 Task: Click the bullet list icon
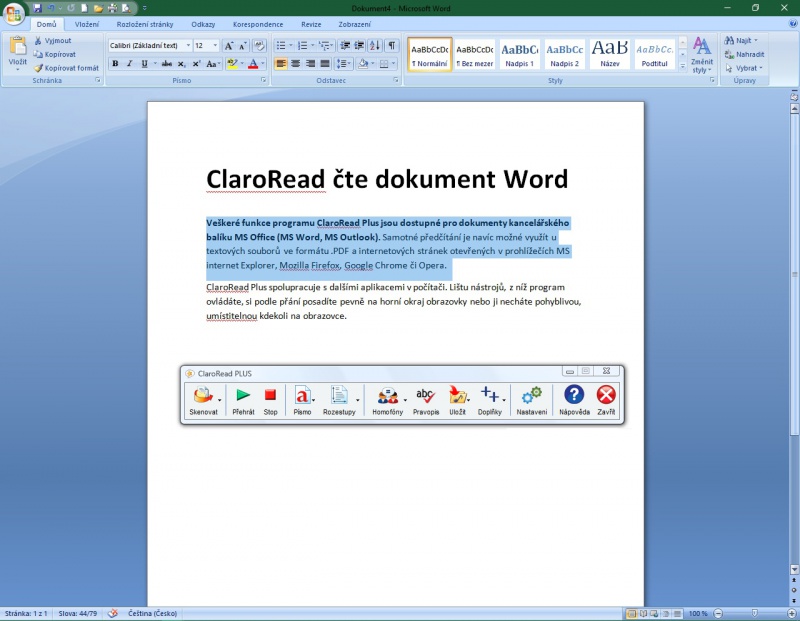(x=281, y=46)
